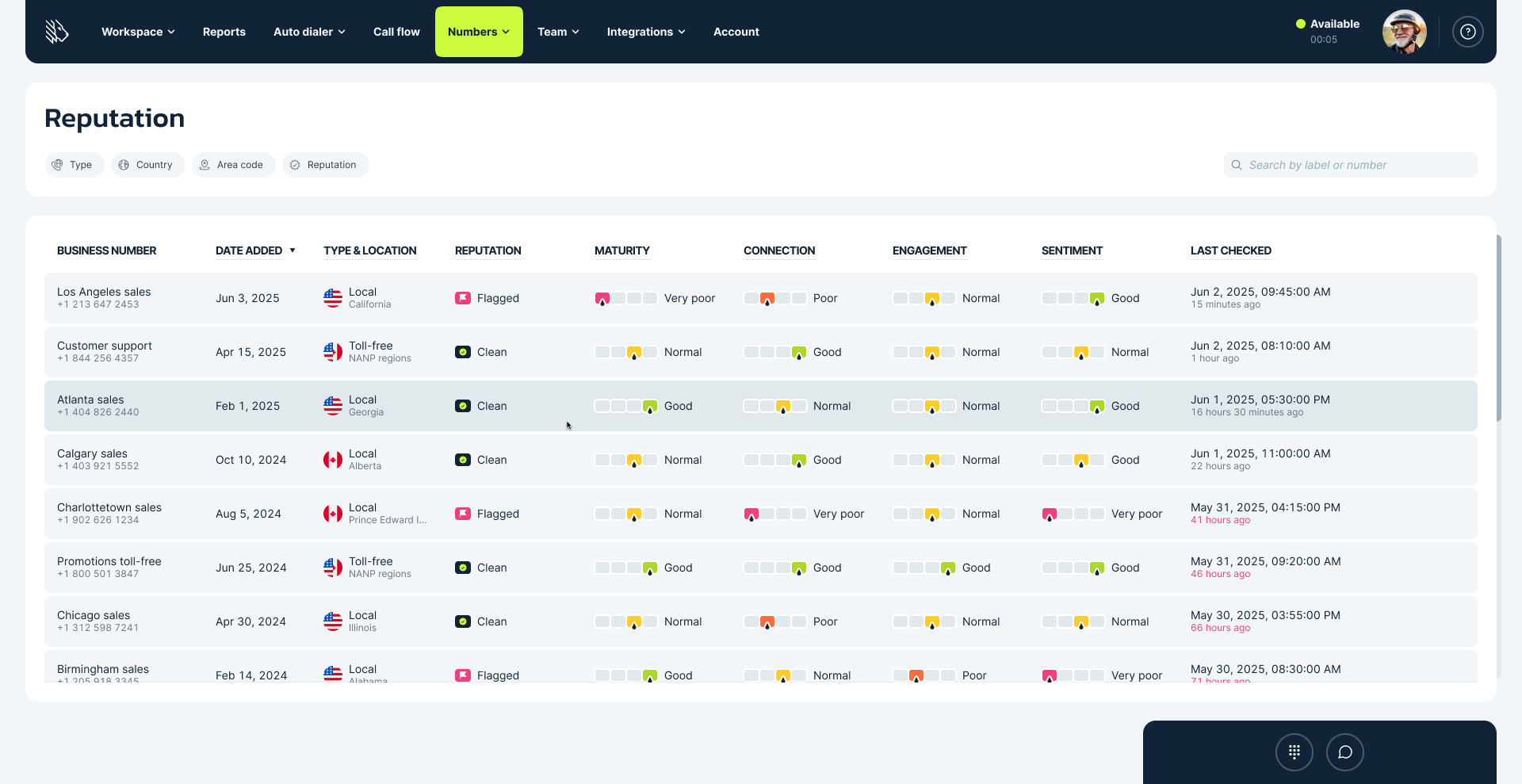This screenshot has width=1522, height=784.
Task: Click Flagged icon for Los Angeles sales
Action: pyautogui.click(x=463, y=298)
